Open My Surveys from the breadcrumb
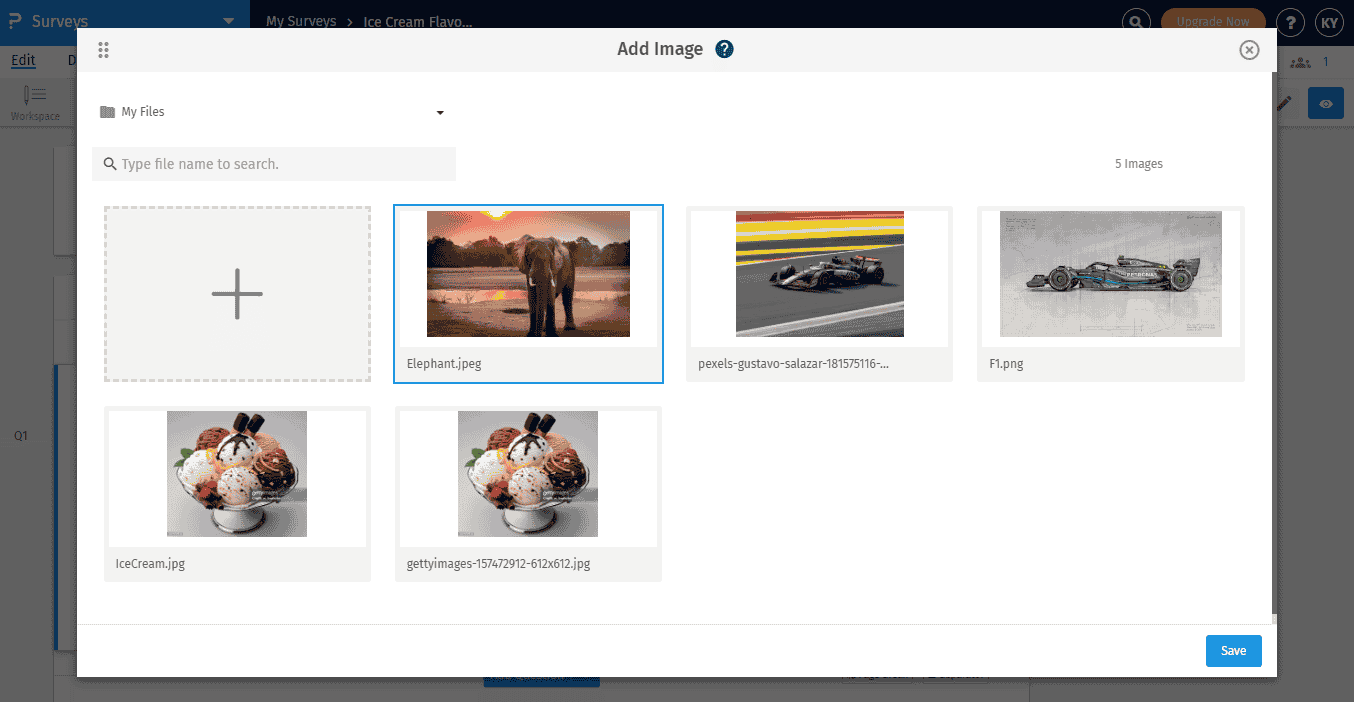Image resolution: width=1354 pixels, height=702 pixels. (x=300, y=21)
